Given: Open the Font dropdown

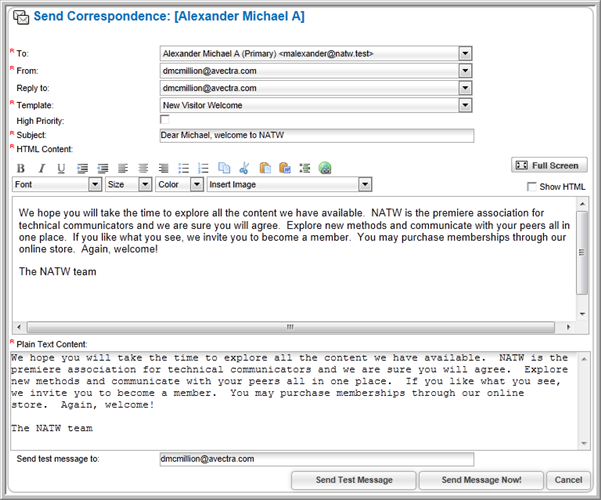Looking at the screenshot, I should pyautogui.click(x=95, y=184).
